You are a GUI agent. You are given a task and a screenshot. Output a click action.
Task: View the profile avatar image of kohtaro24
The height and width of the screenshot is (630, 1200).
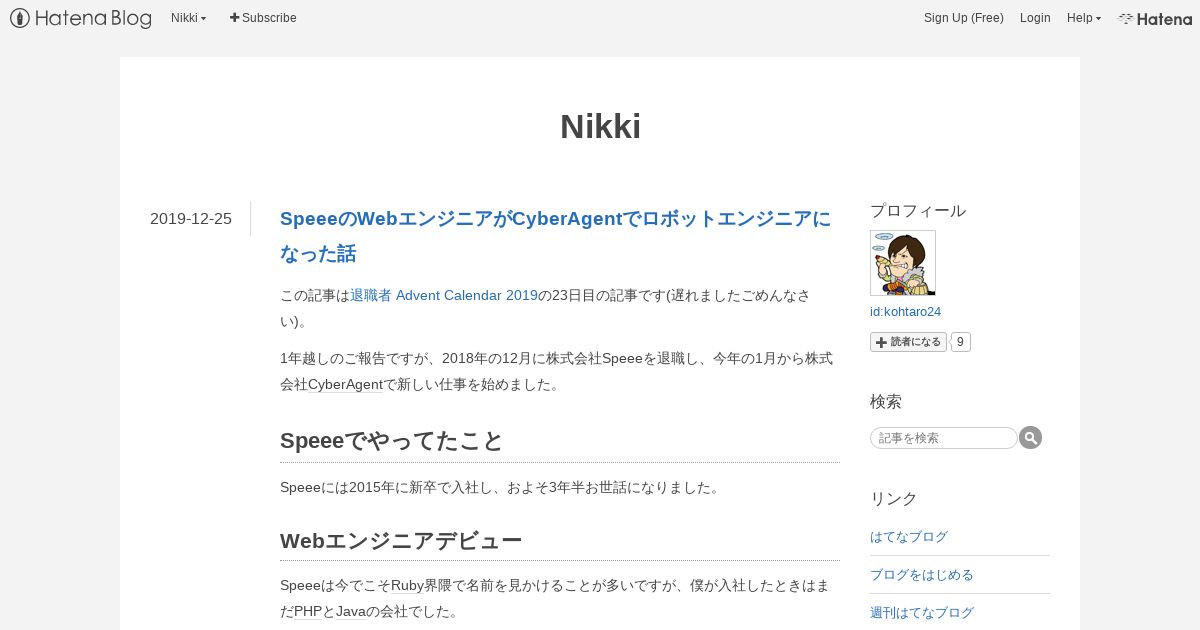tap(903, 263)
